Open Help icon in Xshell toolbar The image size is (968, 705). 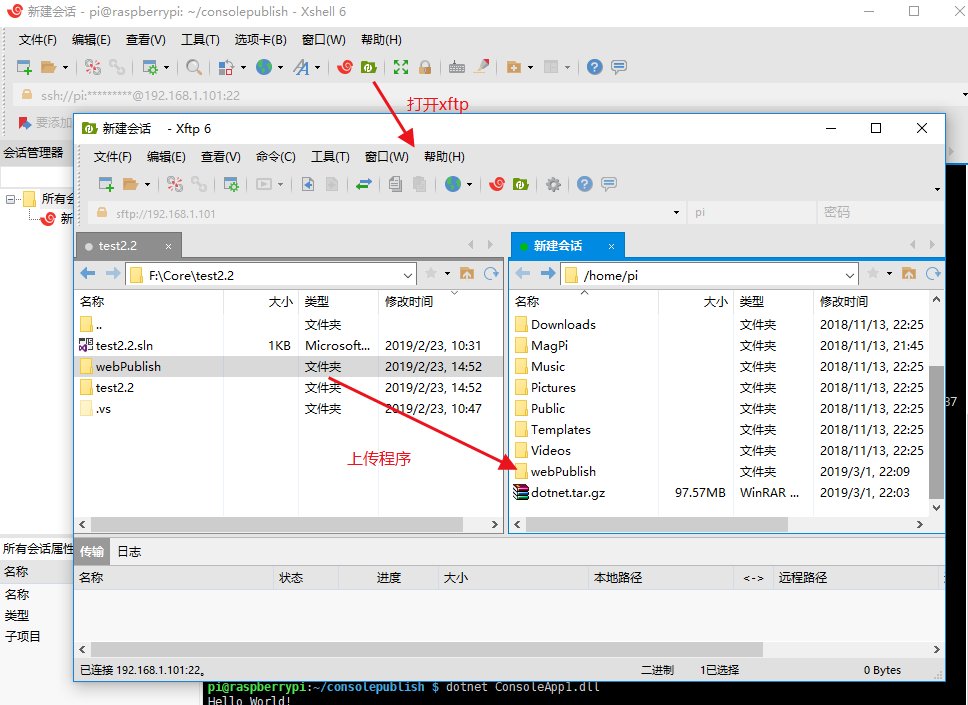point(595,67)
